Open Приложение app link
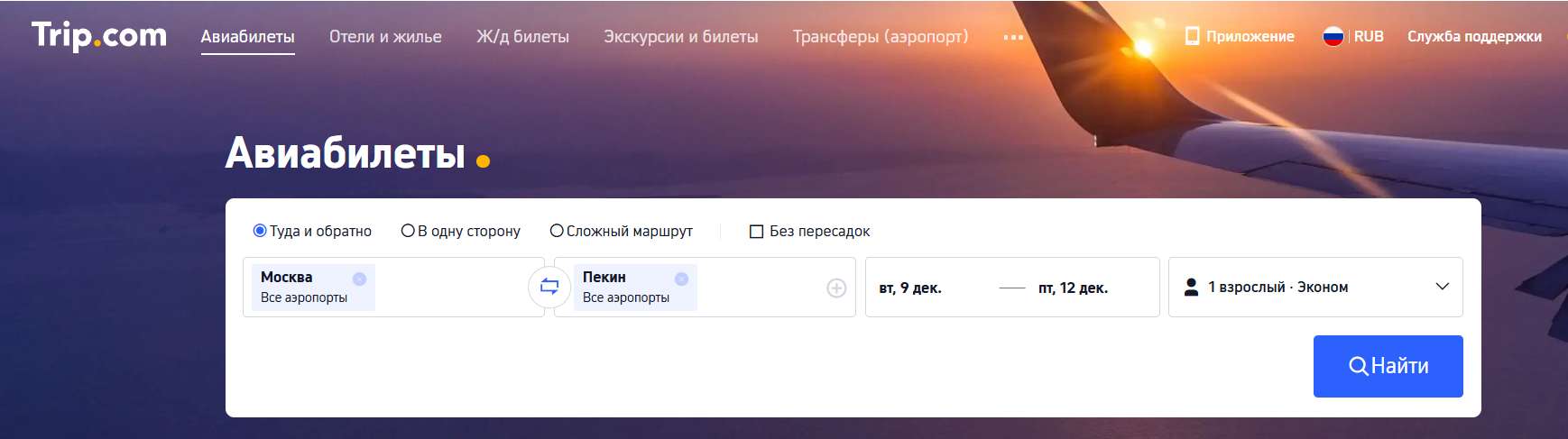This screenshot has height=439, width=1568. (1240, 36)
